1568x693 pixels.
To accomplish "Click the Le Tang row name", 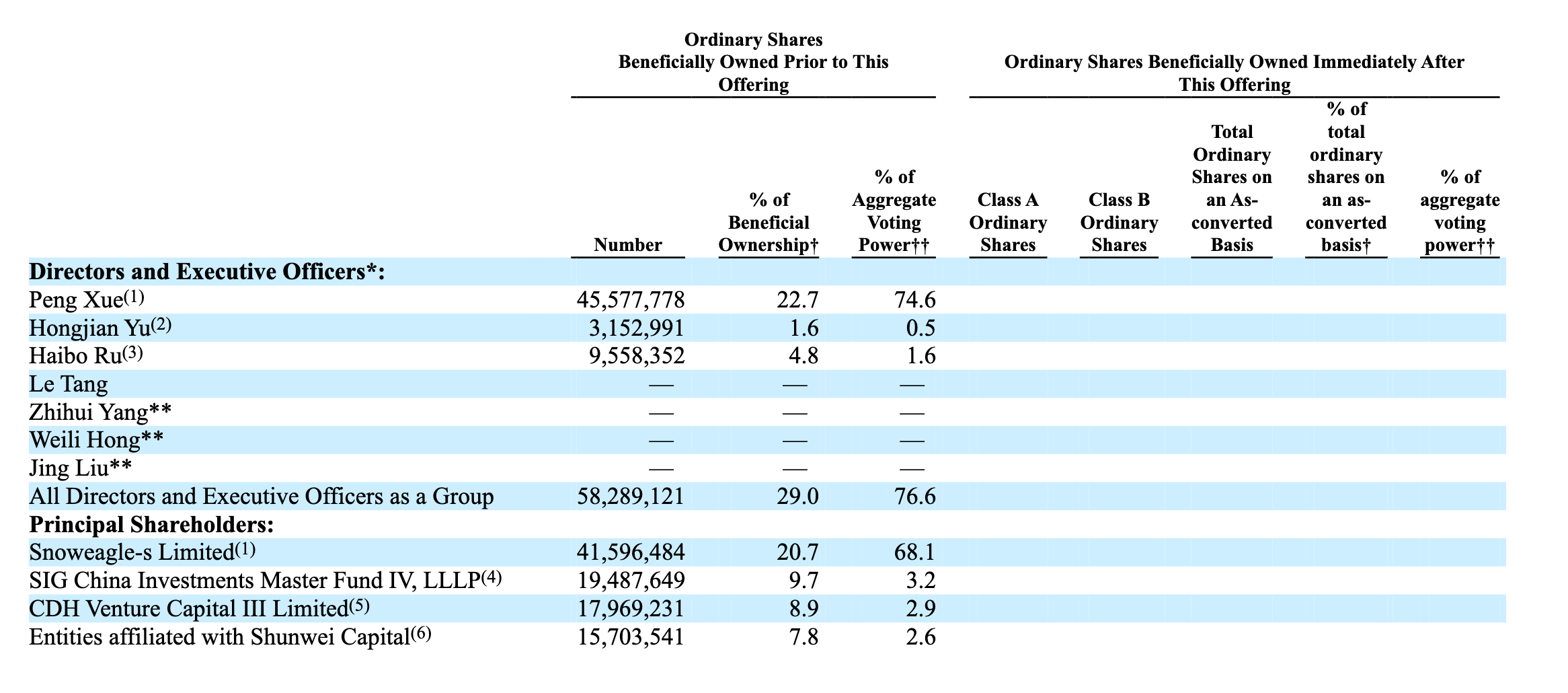I will pyautogui.click(x=69, y=384).
